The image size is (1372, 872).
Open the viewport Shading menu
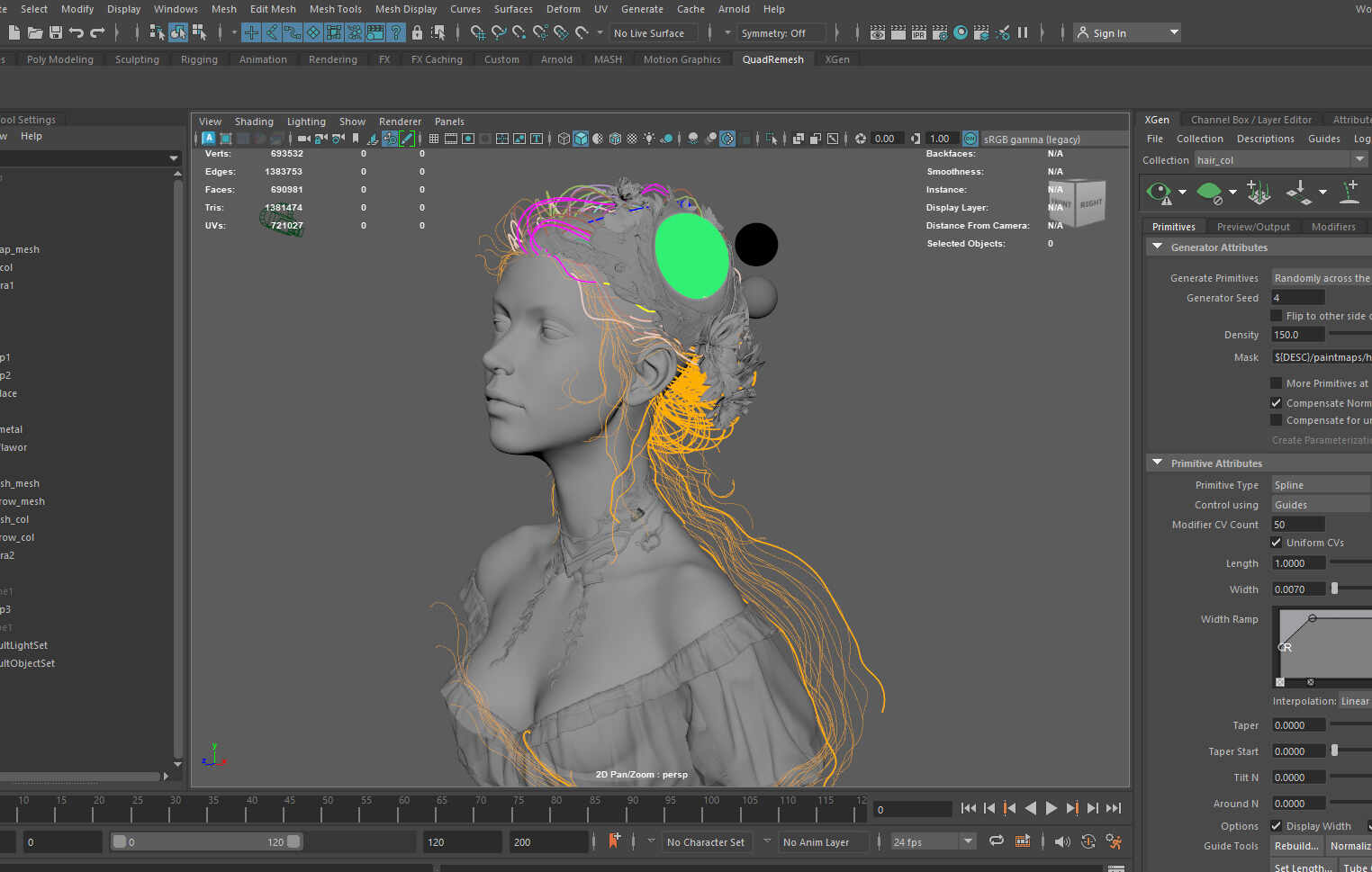click(x=254, y=121)
